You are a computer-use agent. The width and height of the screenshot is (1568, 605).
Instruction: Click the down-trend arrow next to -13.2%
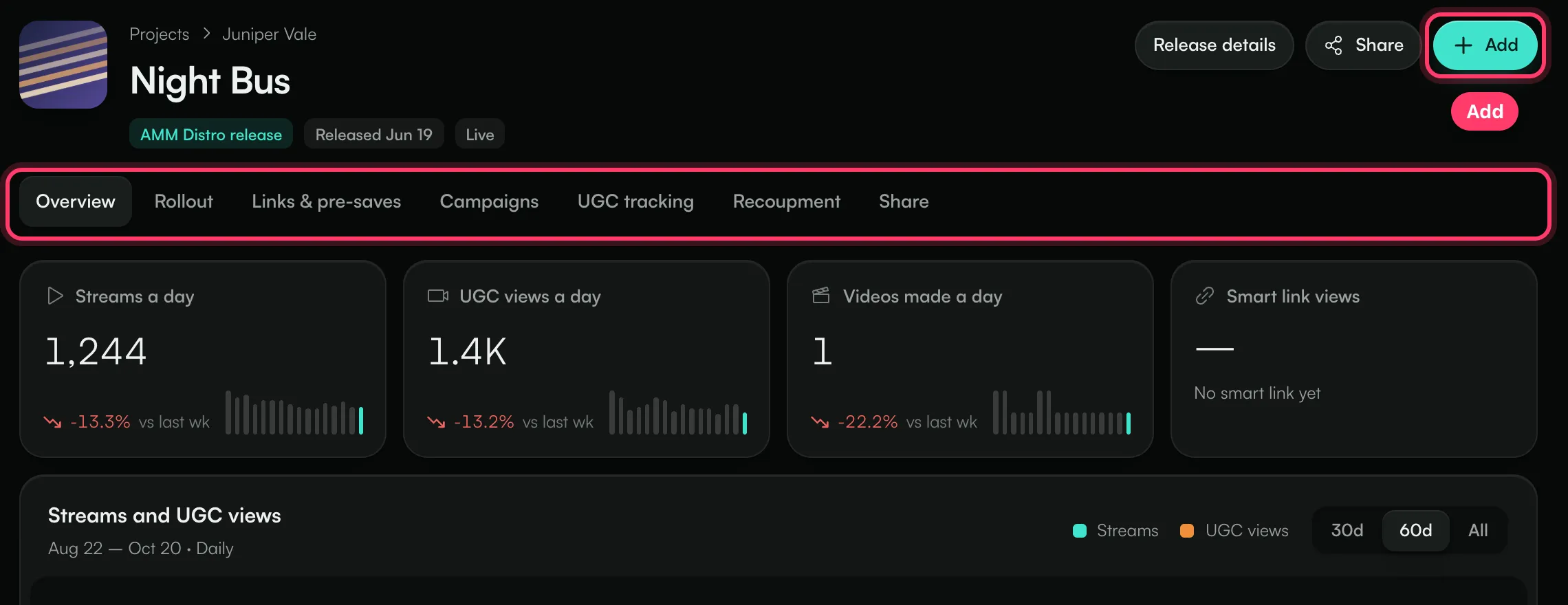coord(437,421)
